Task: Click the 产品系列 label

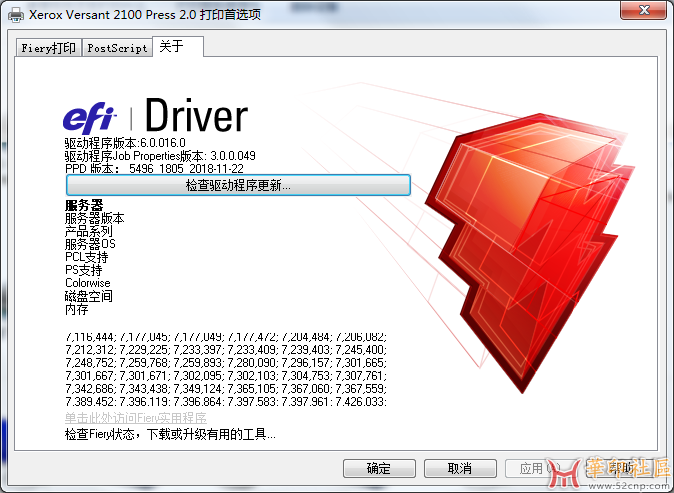Action: (x=89, y=231)
